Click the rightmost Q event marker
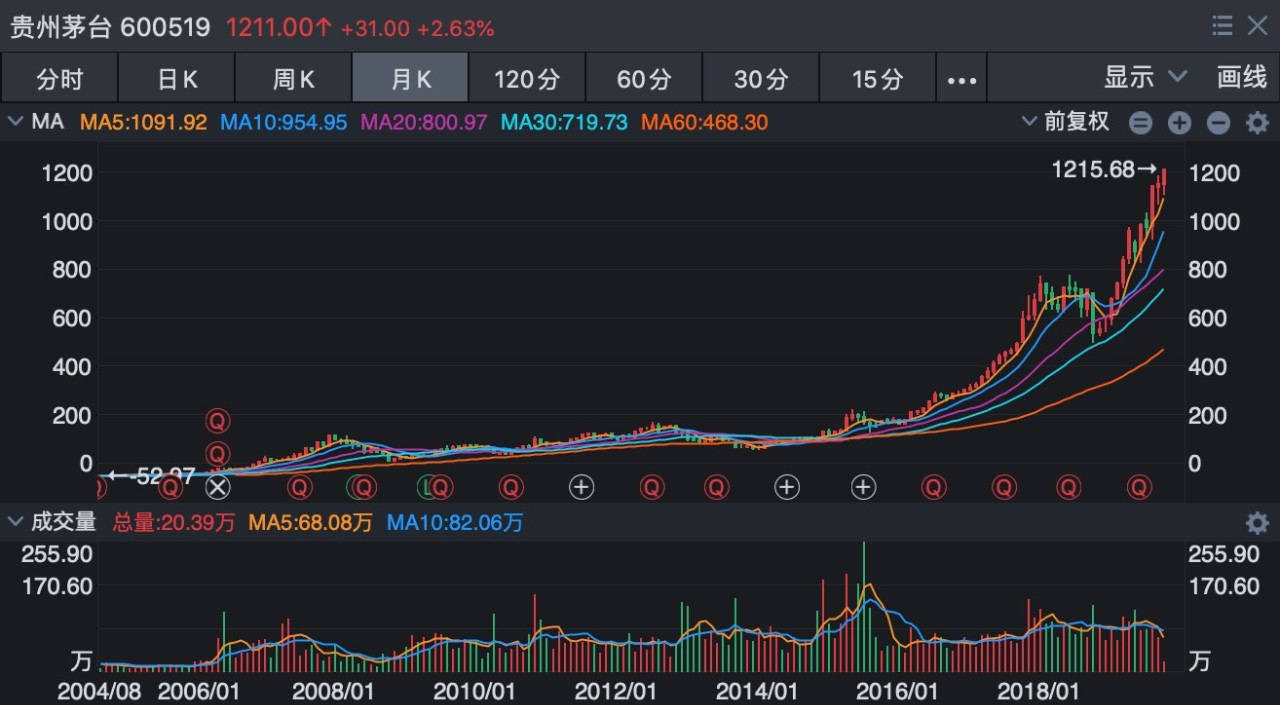1280x705 pixels. (x=1139, y=487)
